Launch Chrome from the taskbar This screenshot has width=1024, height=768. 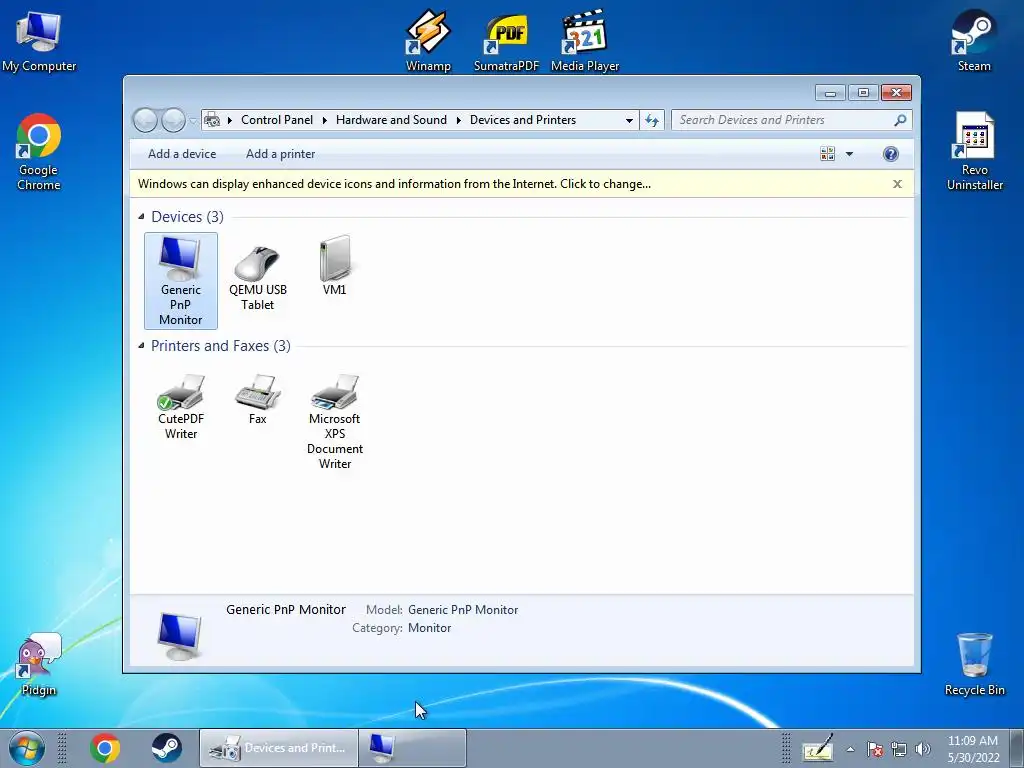click(105, 748)
